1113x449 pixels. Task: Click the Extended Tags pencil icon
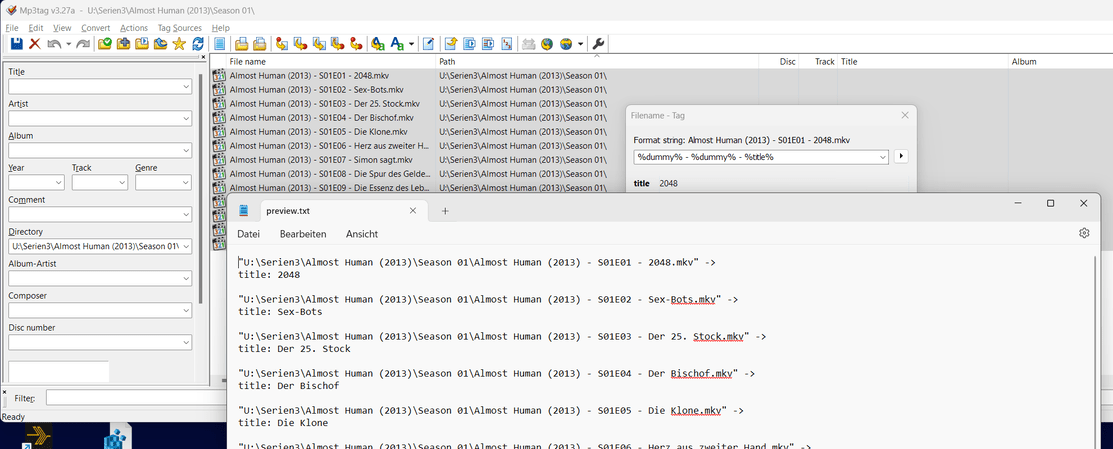pyautogui.click(x=429, y=44)
